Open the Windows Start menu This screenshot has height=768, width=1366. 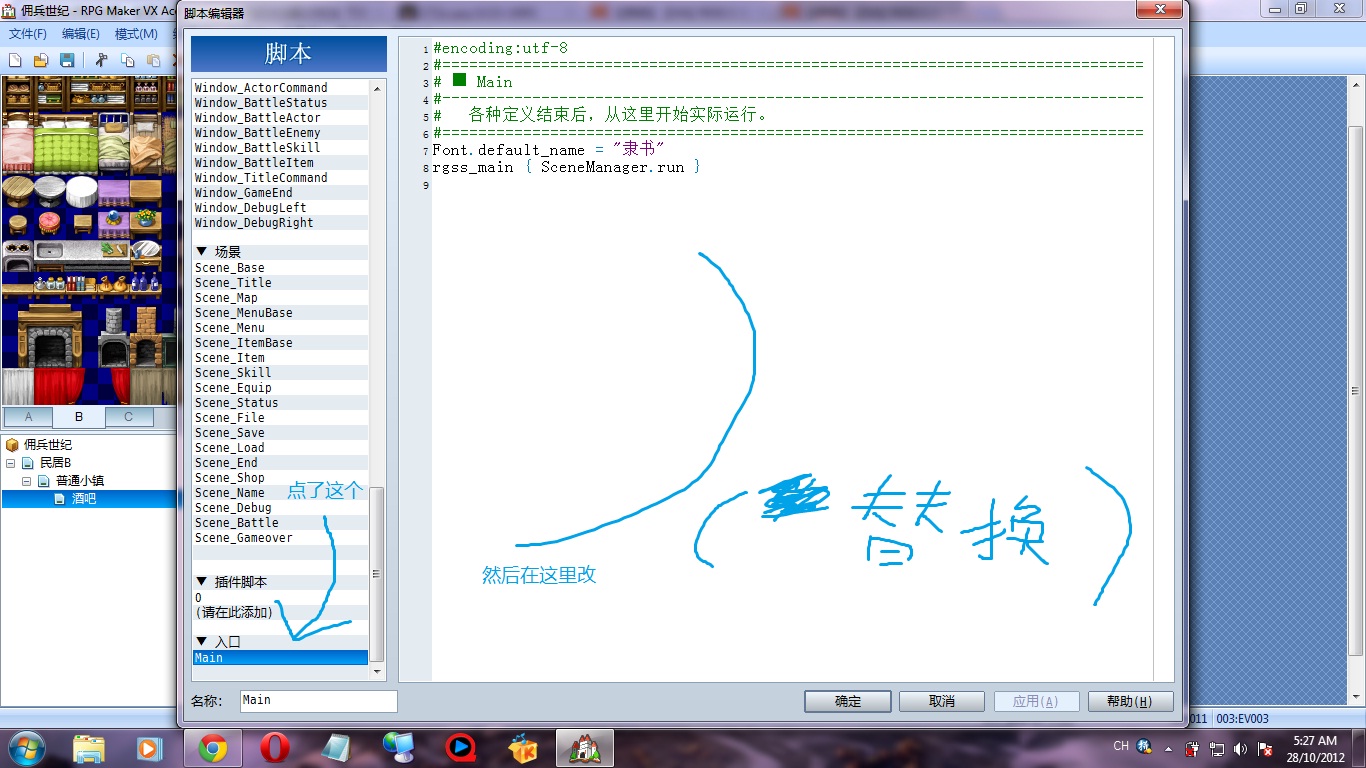click(x=26, y=748)
